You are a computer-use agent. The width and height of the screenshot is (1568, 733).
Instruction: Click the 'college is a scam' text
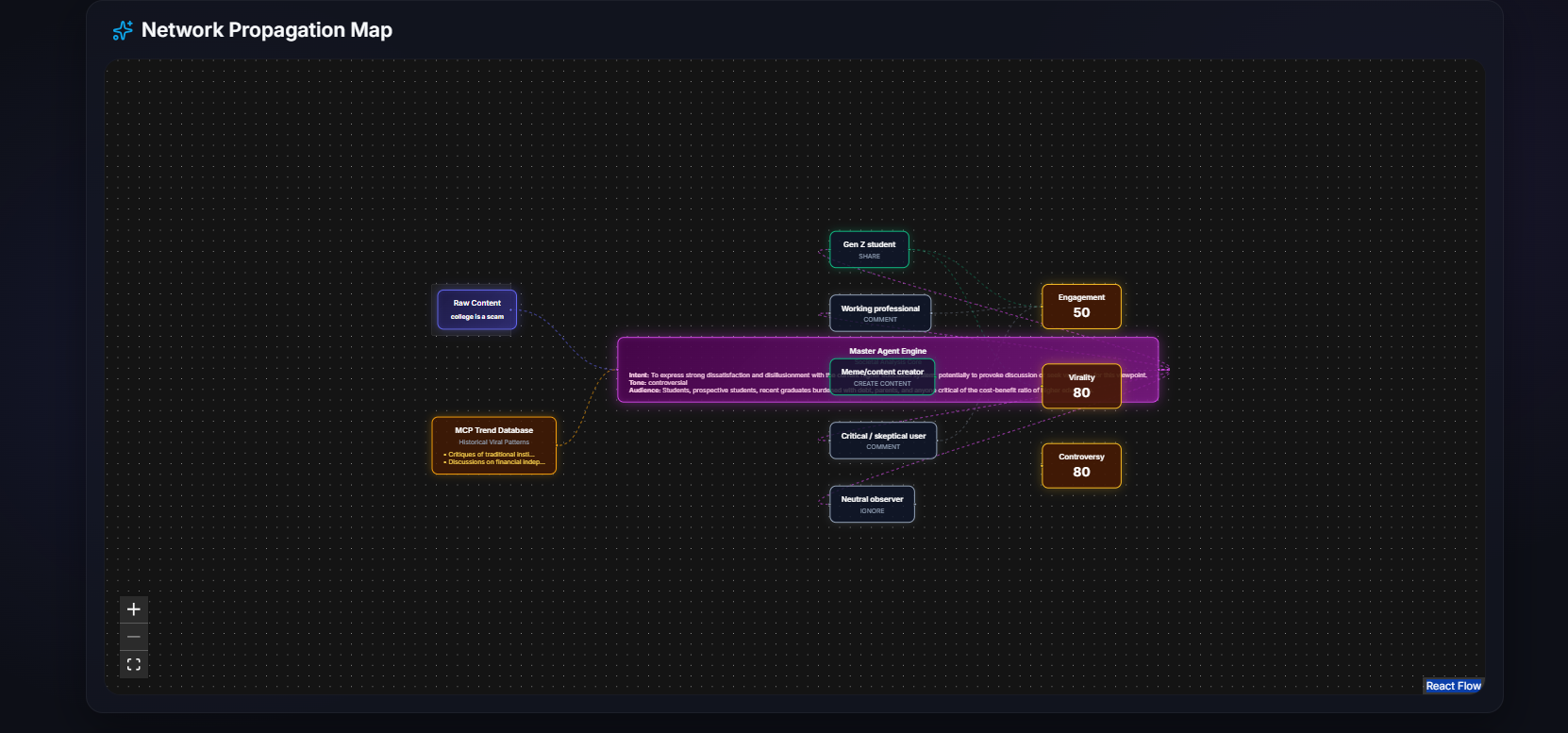click(x=476, y=317)
